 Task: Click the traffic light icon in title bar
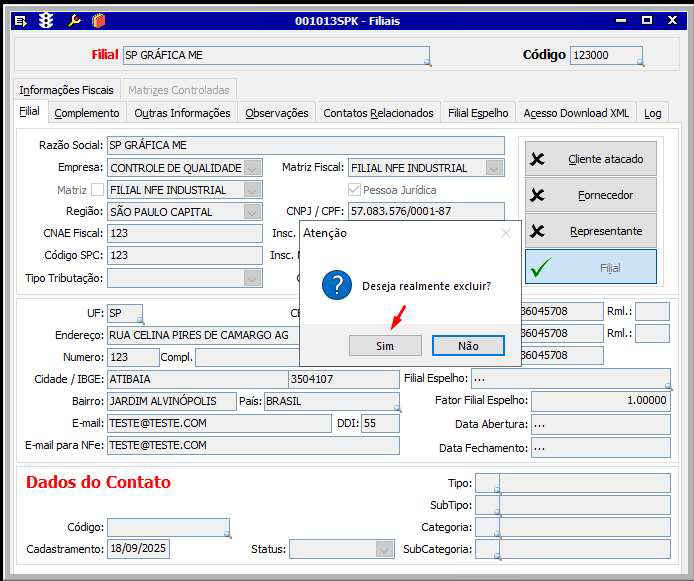coord(46,20)
